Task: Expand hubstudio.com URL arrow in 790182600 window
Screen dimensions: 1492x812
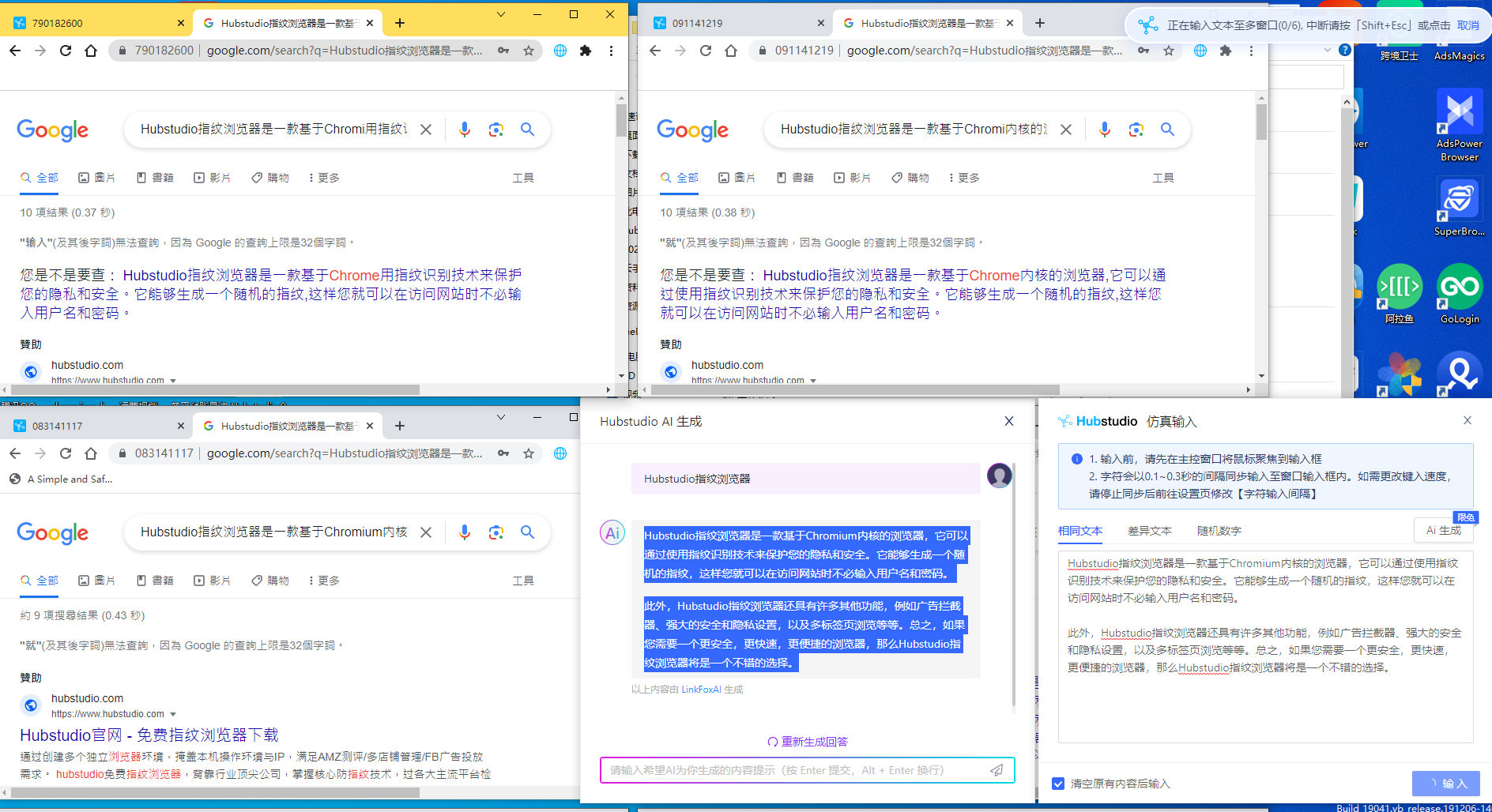Action: [x=173, y=381]
